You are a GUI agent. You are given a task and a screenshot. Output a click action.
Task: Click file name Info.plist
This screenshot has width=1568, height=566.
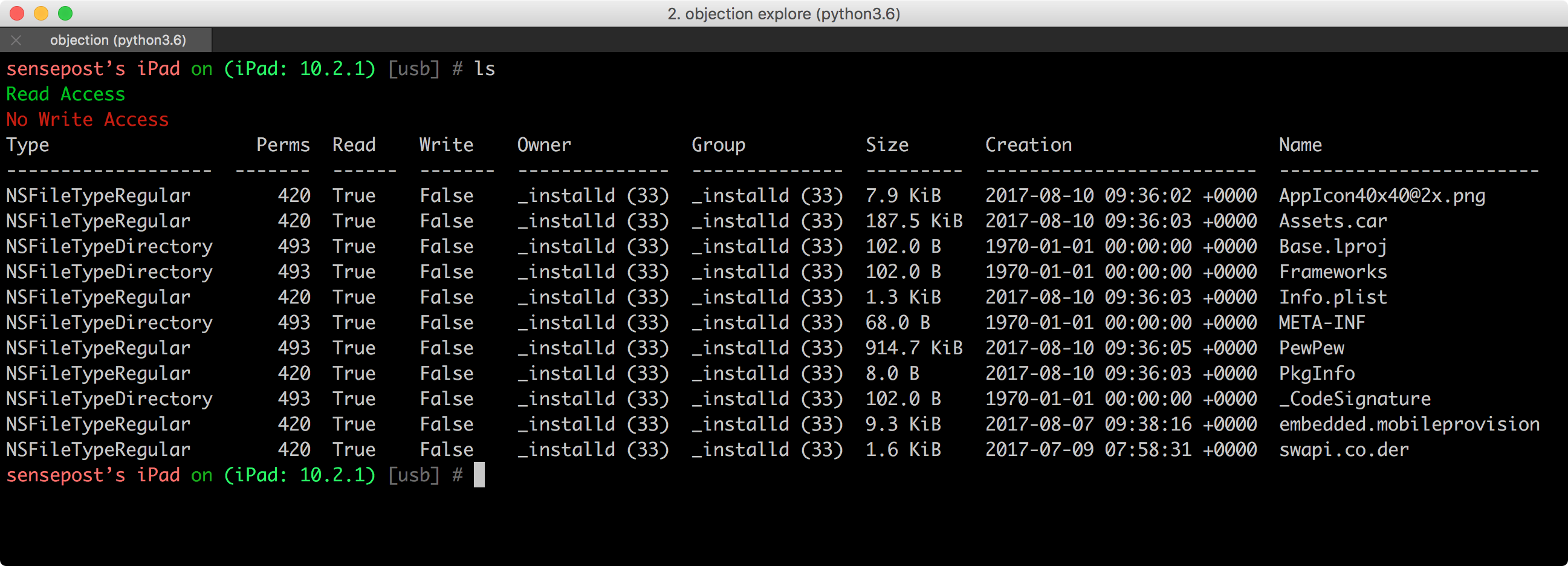tap(1332, 298)
